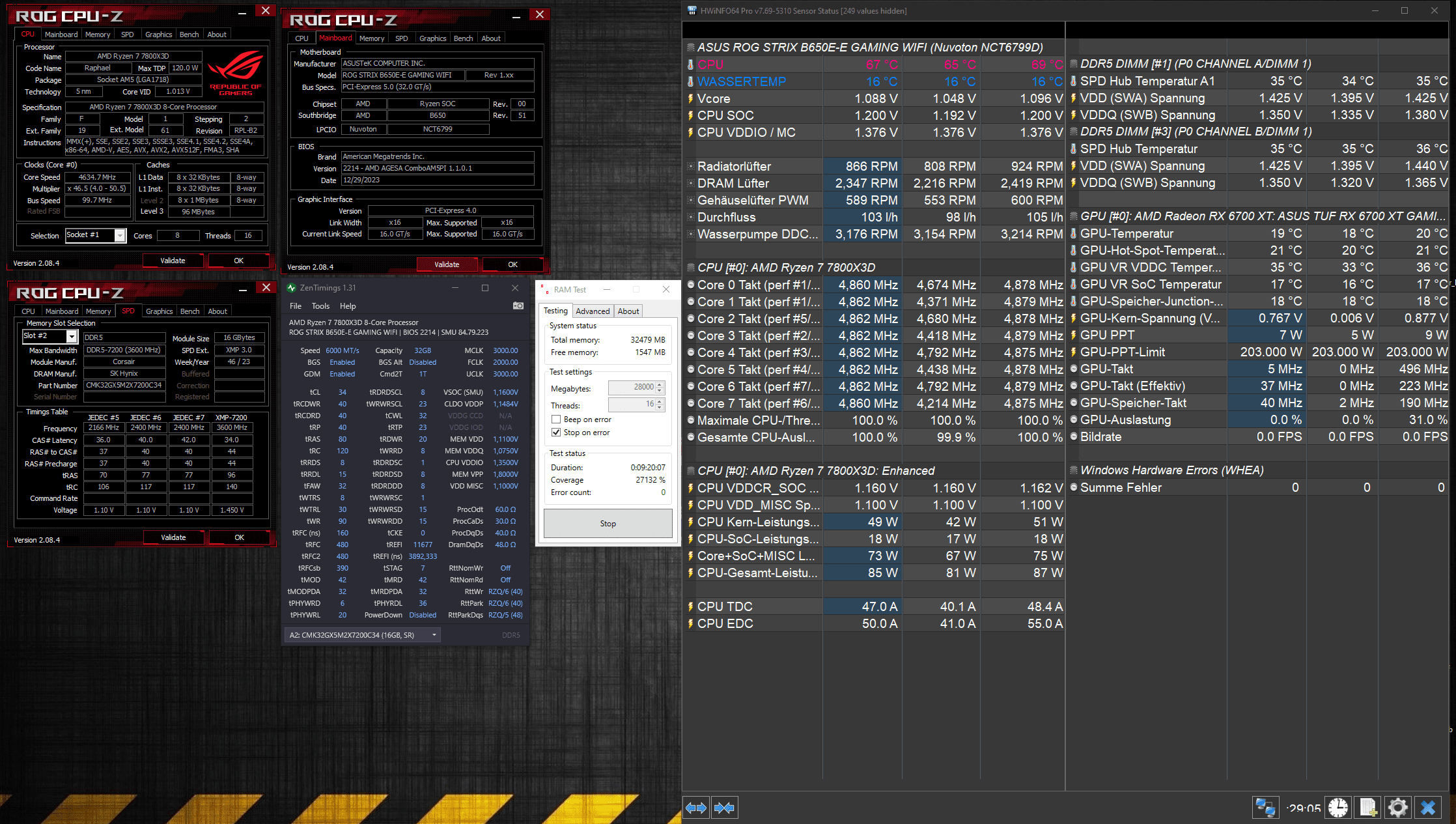
Task: Open SPD tab in CPU tab window
Action: coord(128,35)
